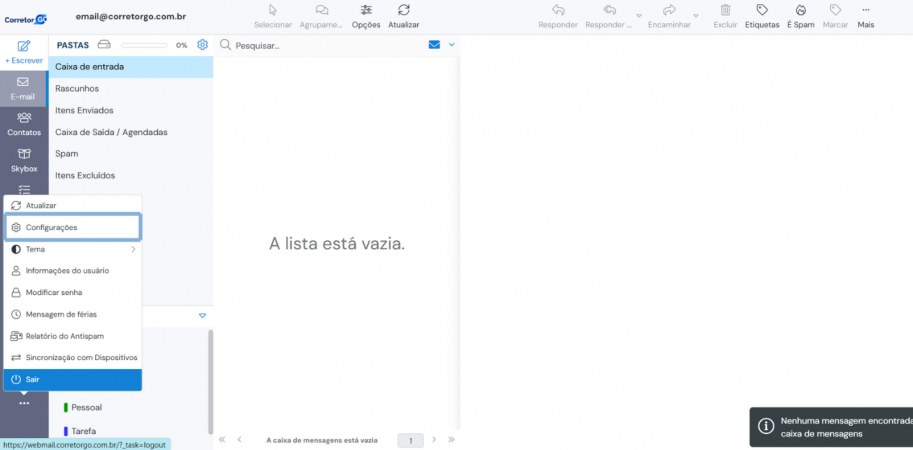Expand the search filter dropdown arrow

tap(451, 45)
